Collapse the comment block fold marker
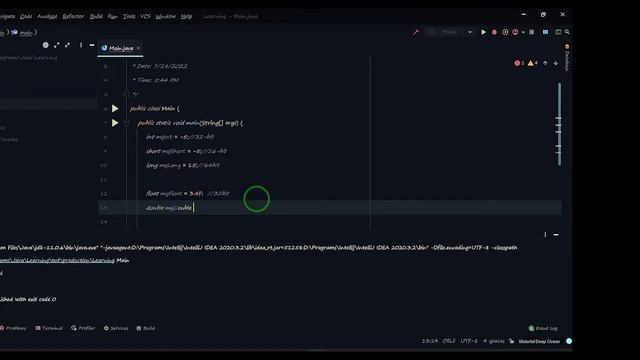This screenshot has height=360, width=640. (126, 94)
